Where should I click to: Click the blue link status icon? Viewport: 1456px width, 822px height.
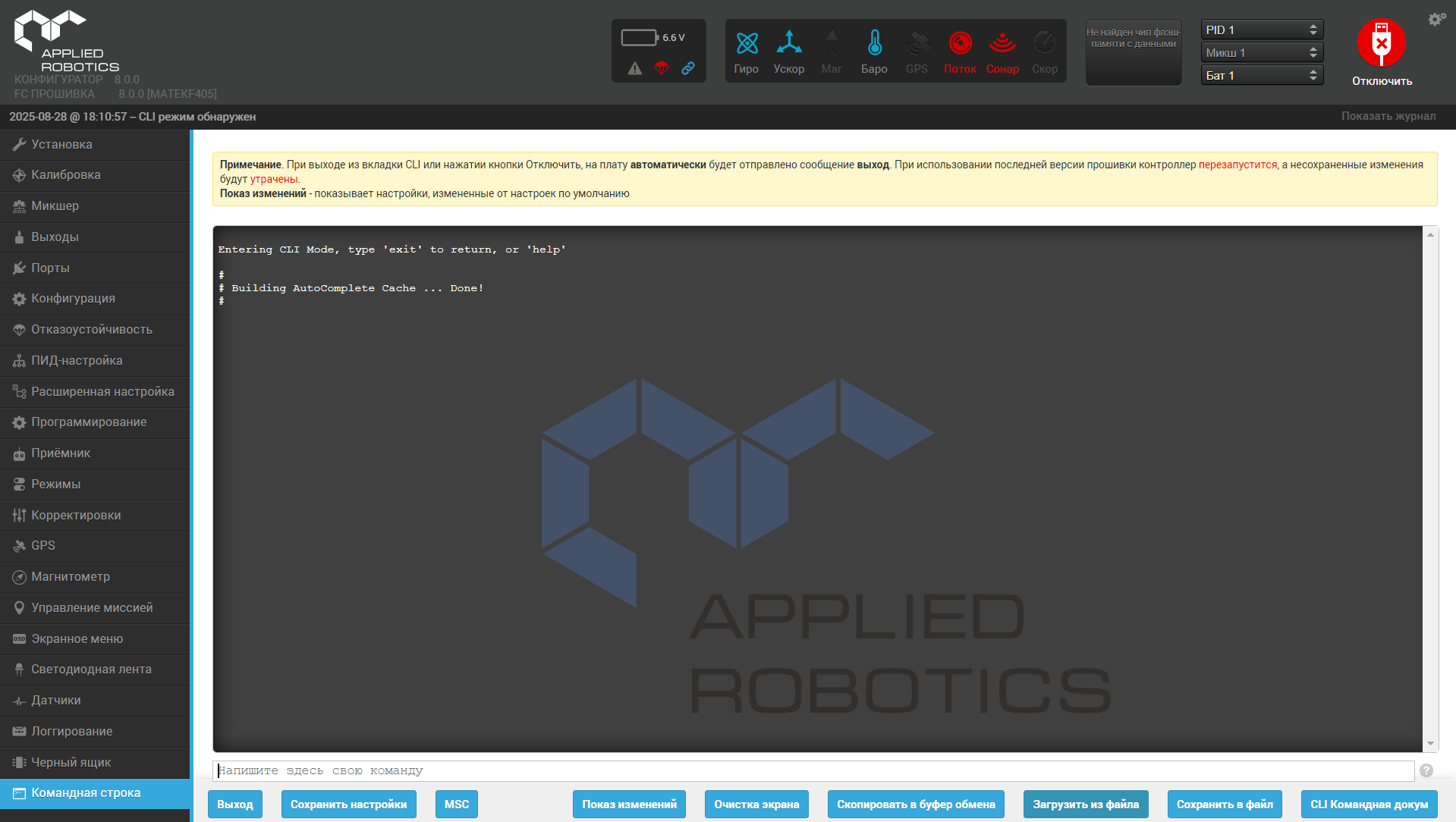coord(688,68)
